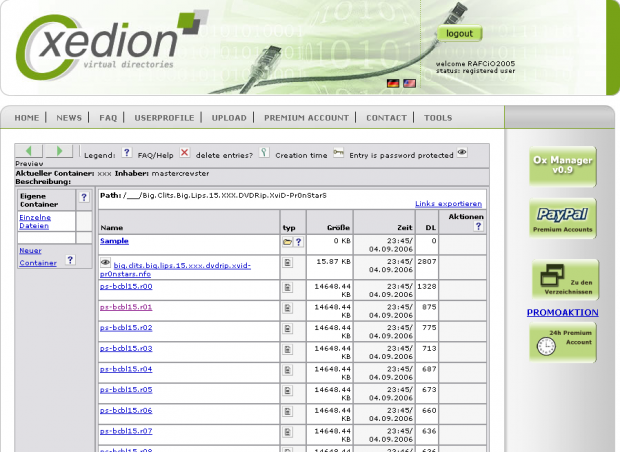The width and height of the screenshot is (620, 452).
Task: Click the green back arrow button
Action: (29, 151)
